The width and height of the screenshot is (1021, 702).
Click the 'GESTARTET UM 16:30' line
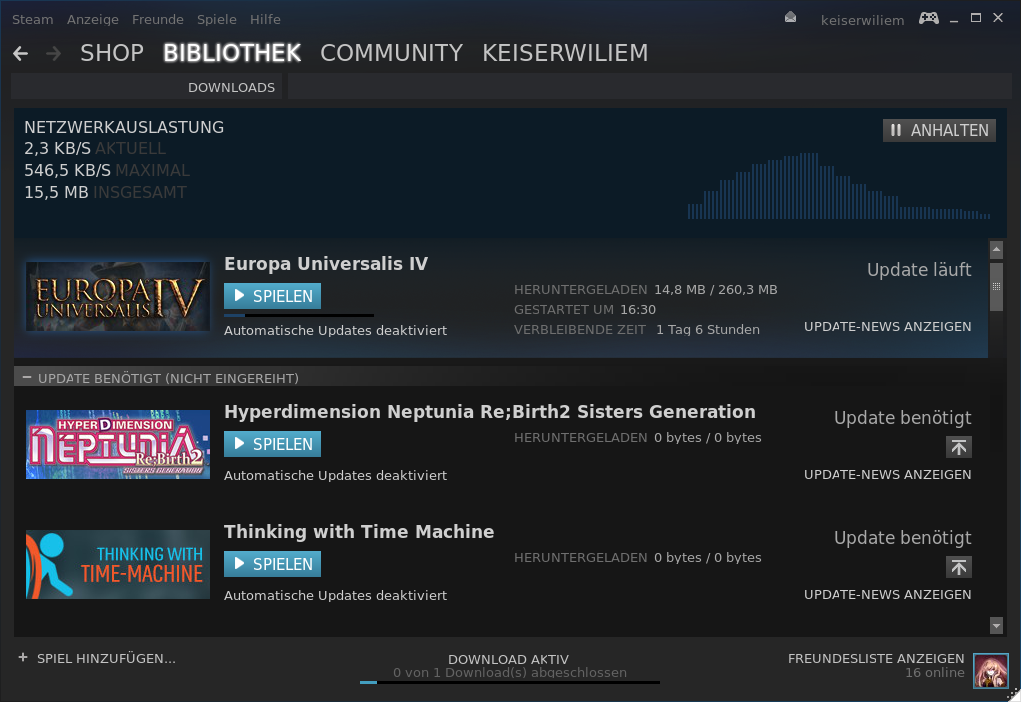[585, 309]
